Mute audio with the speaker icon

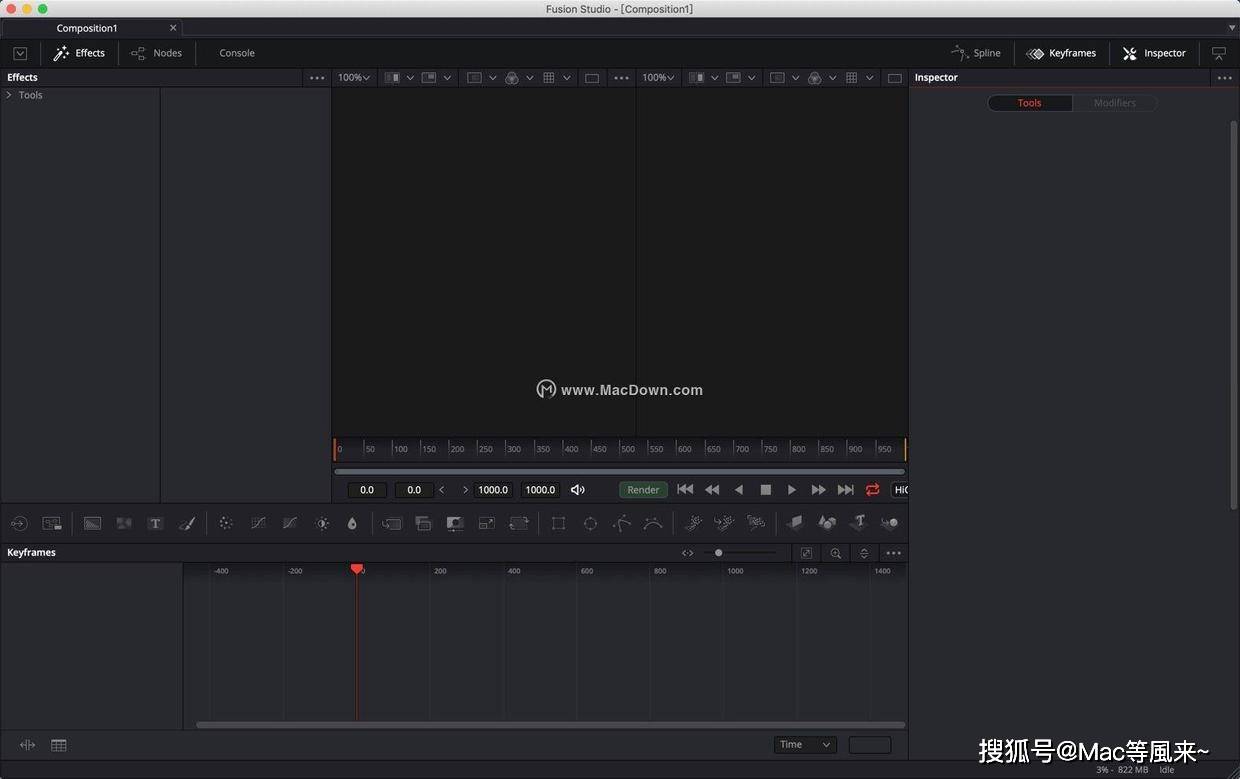point(578,490)
